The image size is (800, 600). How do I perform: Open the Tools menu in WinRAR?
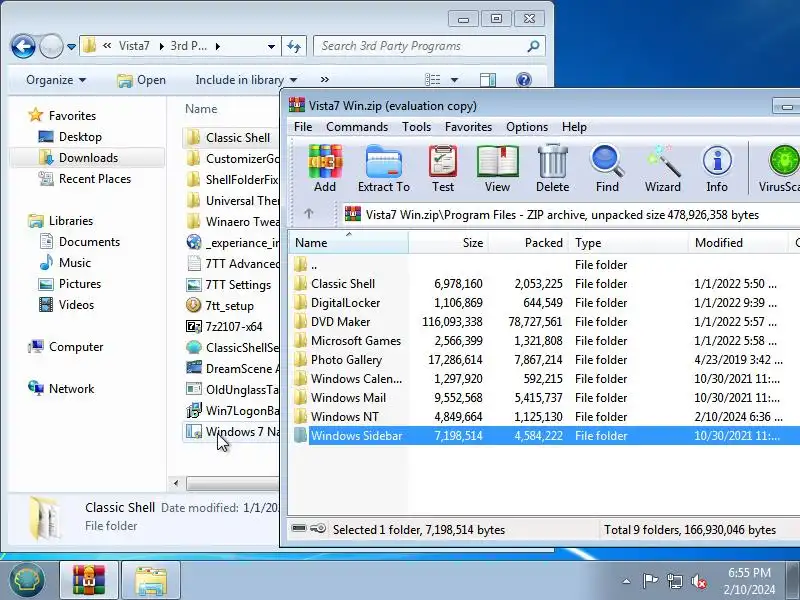[x=416, y=127]
